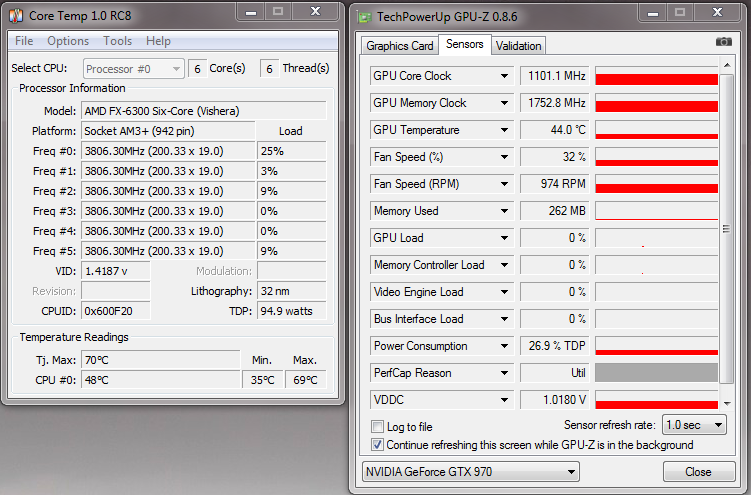
Task: Click the 1.4187 v VID field
Action: (x=115, y=271)
